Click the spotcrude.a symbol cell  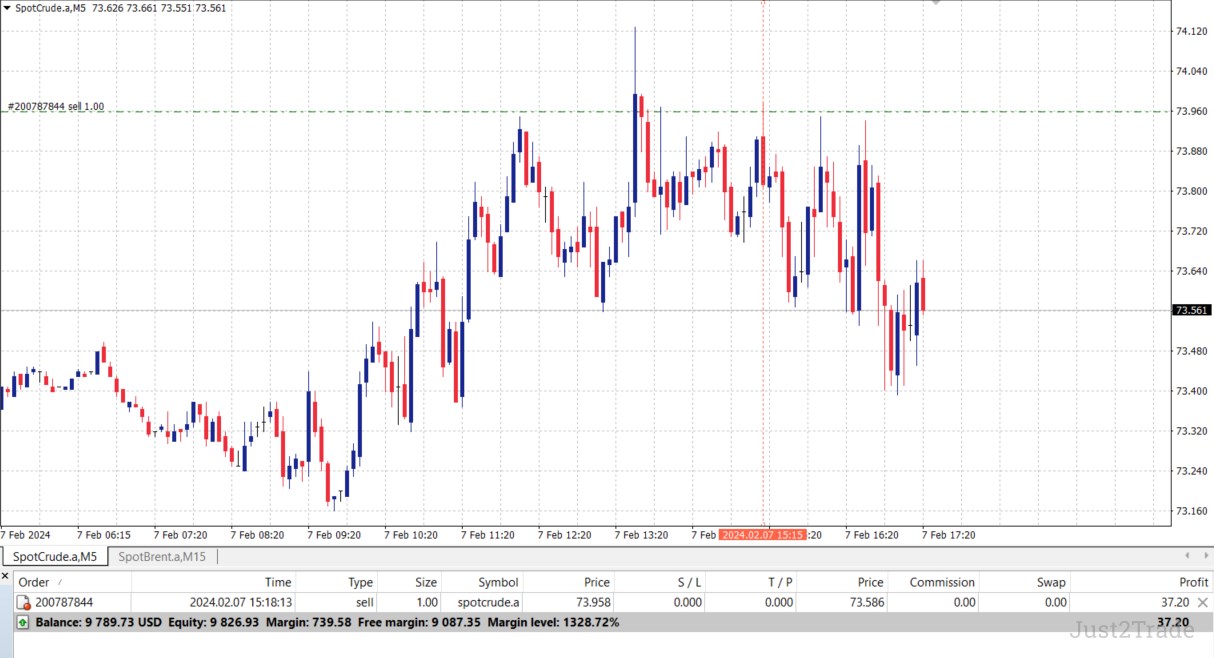[x=489, y=602]
